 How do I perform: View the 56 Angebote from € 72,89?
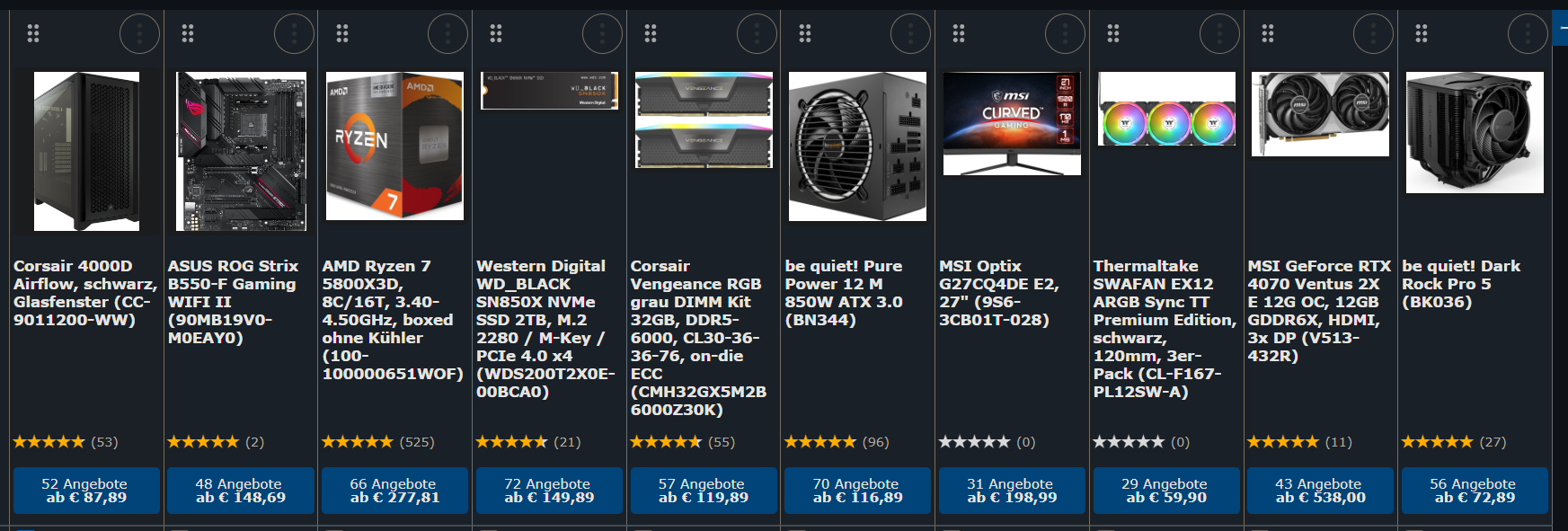pyautogui.click(x=1475, y=491)
